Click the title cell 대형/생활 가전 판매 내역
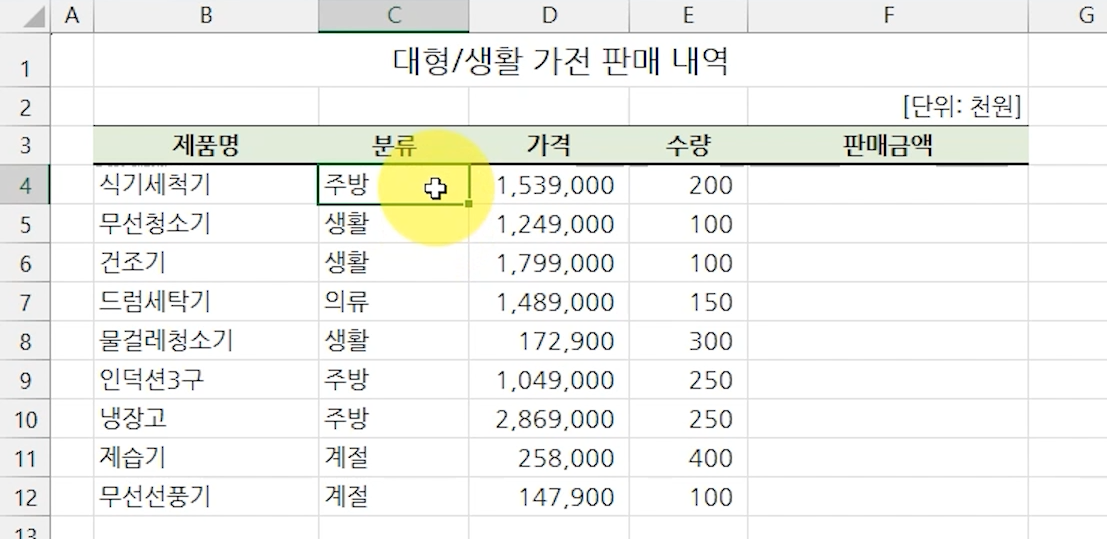Image resolution: width=1107 pixels, height=539 pixels. (561, 60)
